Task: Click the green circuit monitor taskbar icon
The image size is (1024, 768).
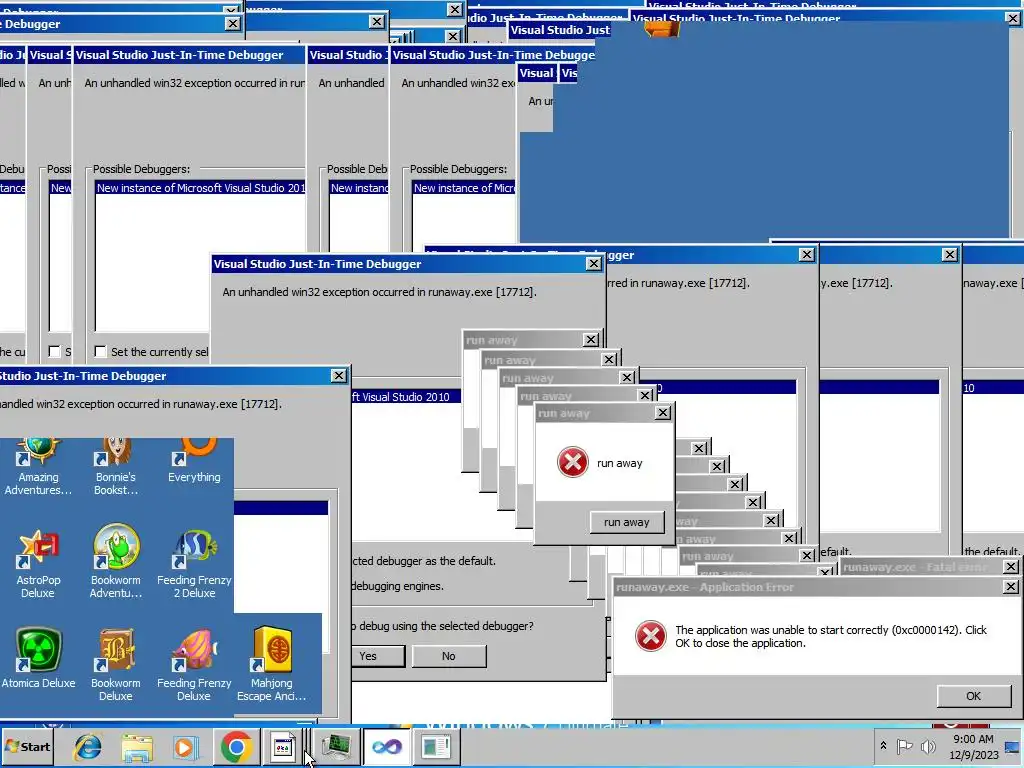Action: 336,746
